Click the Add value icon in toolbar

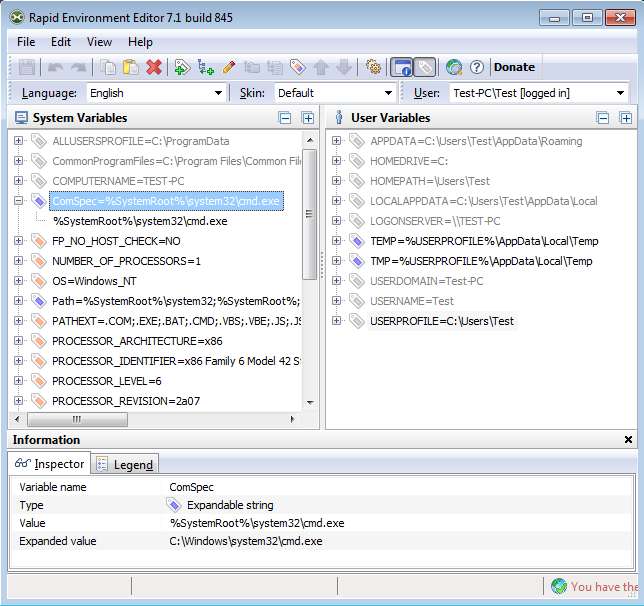tap(206, 67)
